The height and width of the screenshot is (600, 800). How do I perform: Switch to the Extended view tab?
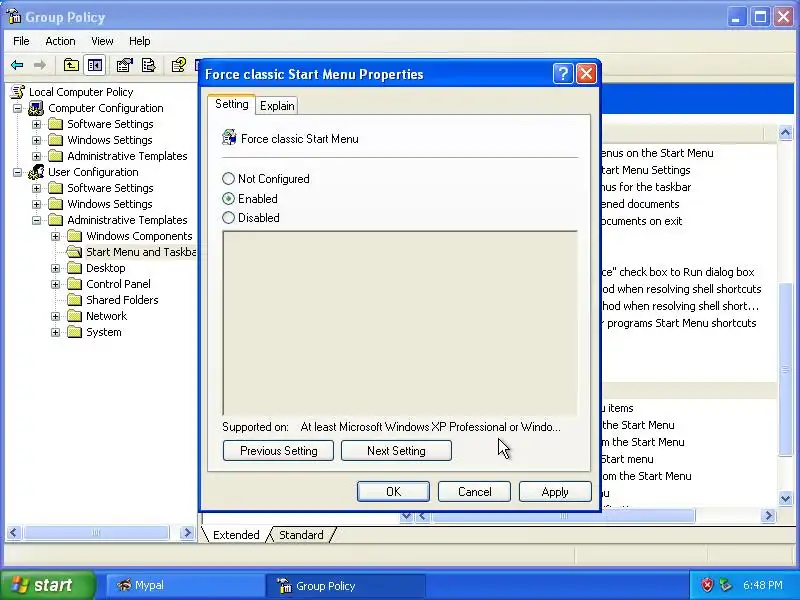click(x=236, y=535)
